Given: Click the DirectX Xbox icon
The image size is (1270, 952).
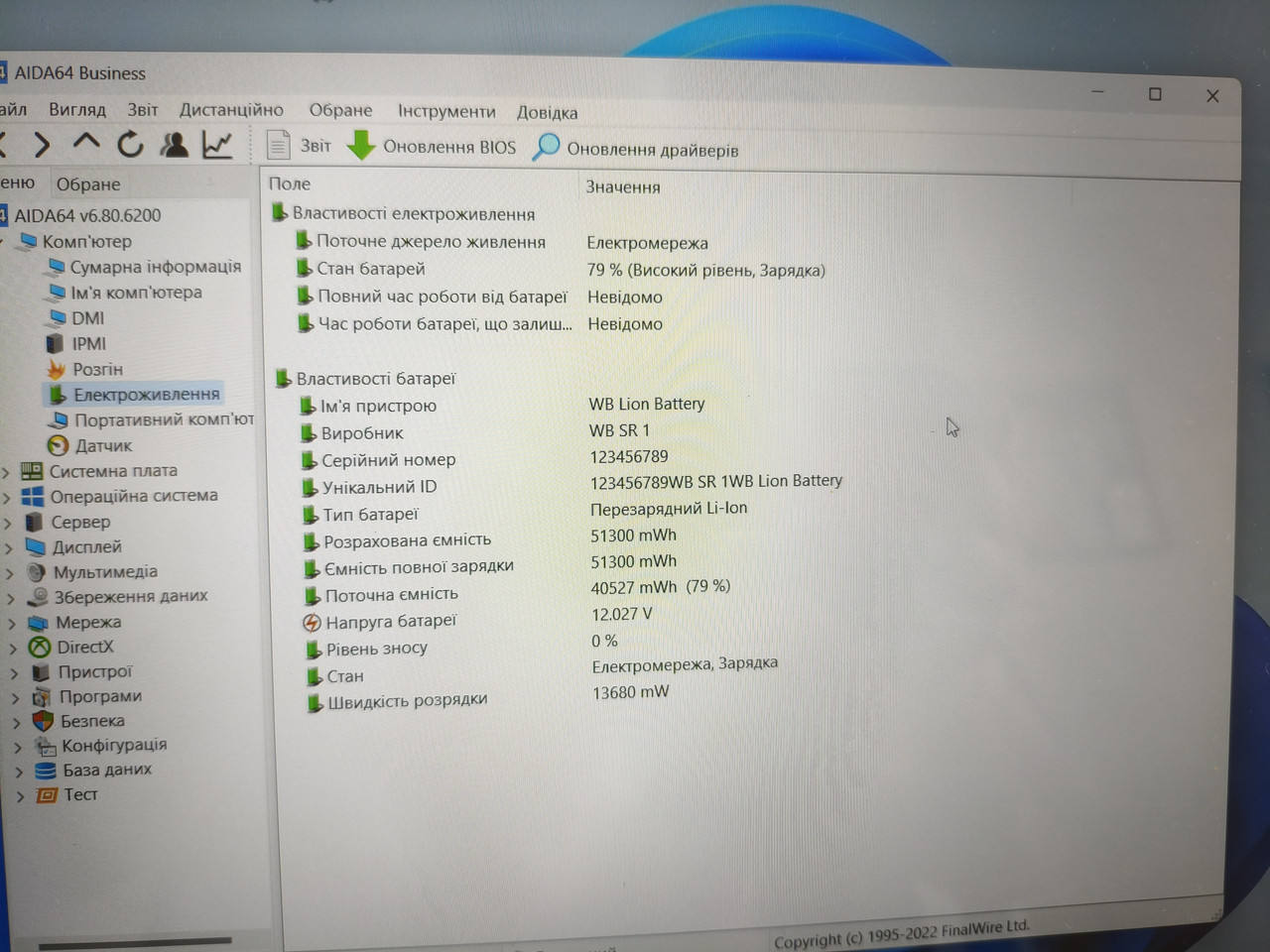Looking at the screenshot, I should tap(40, 647).
